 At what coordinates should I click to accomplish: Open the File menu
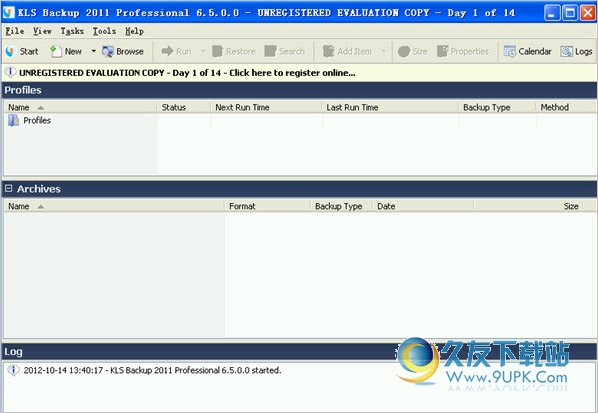tap(15, 31)
